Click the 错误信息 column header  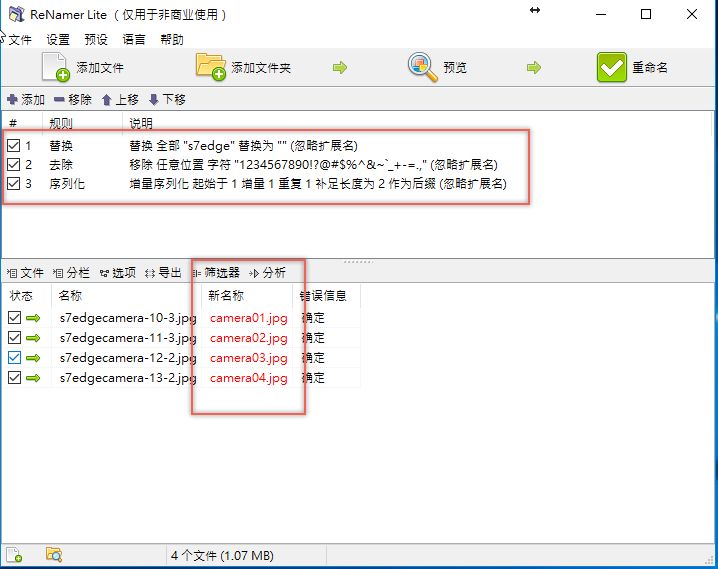[323, 296]
